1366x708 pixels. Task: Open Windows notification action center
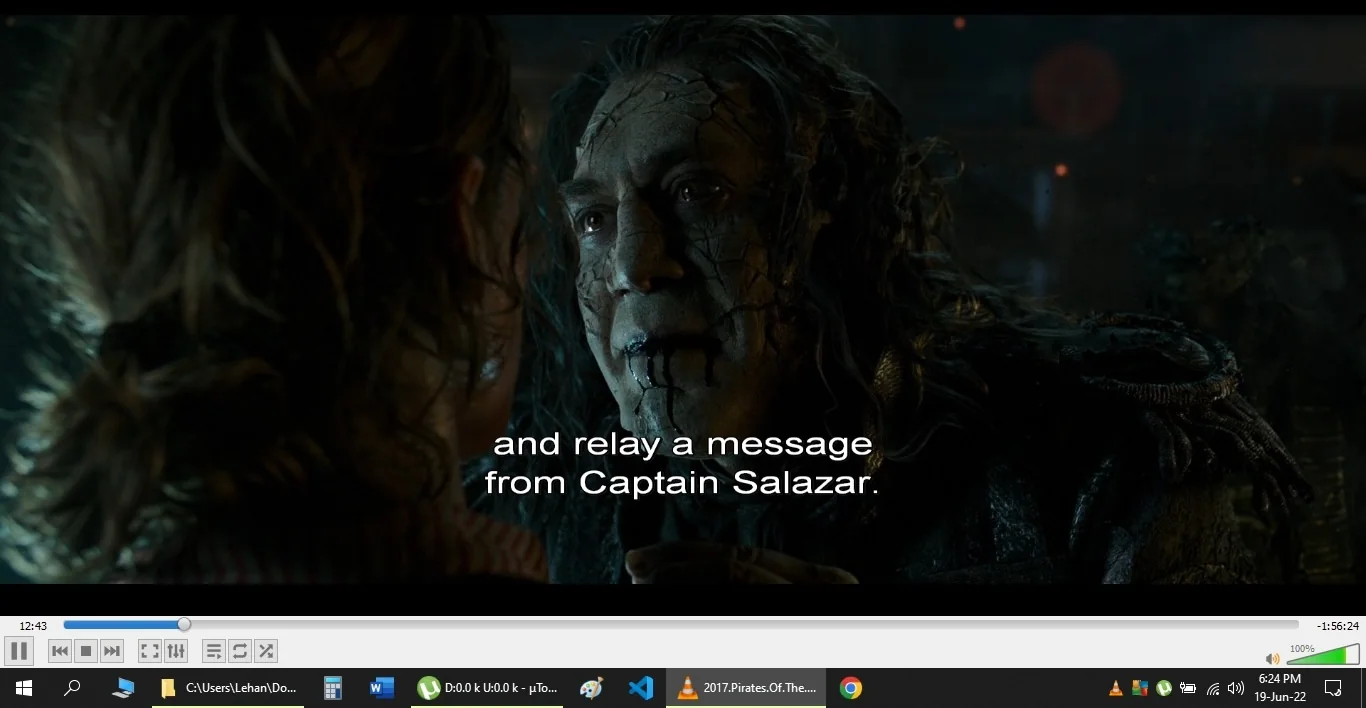click(1333, 688)
